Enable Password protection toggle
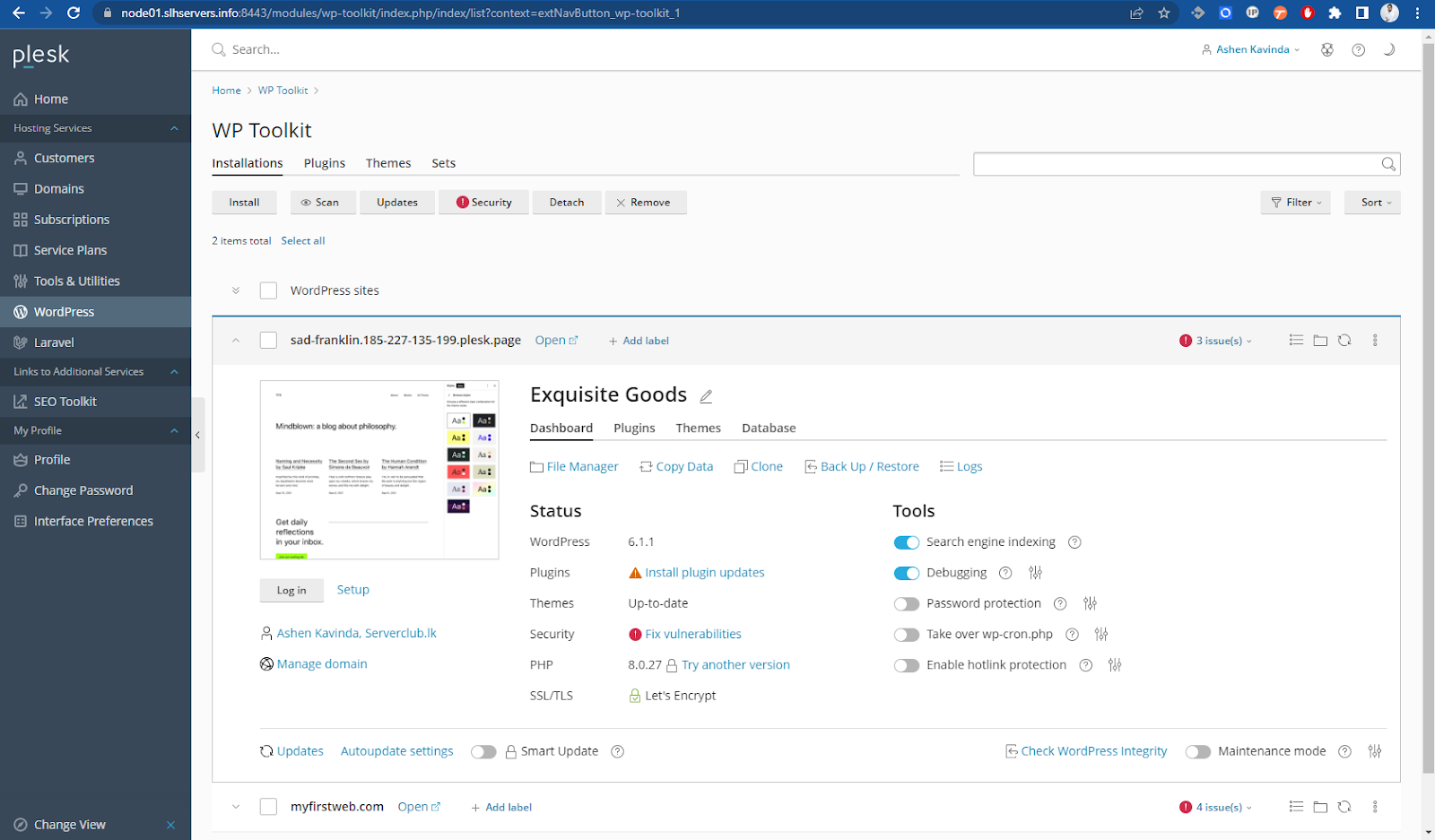 [x=907, y=604]
